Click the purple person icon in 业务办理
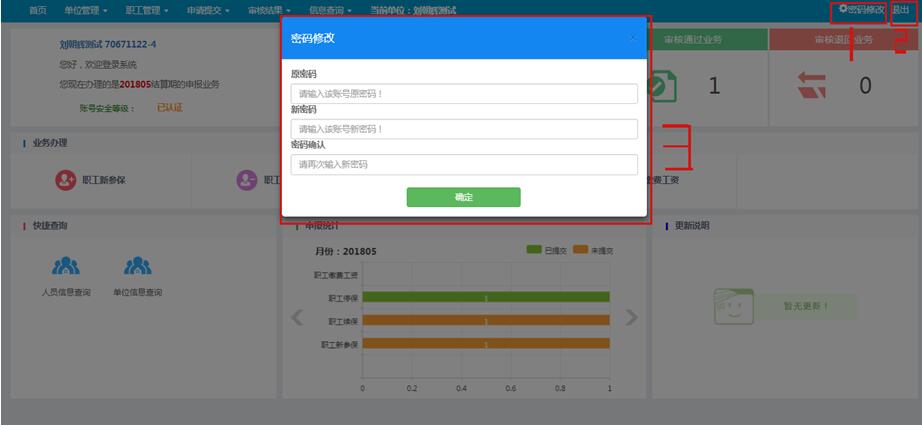The width and height of the screenshot is (922, 426). (x=246, y=180)
